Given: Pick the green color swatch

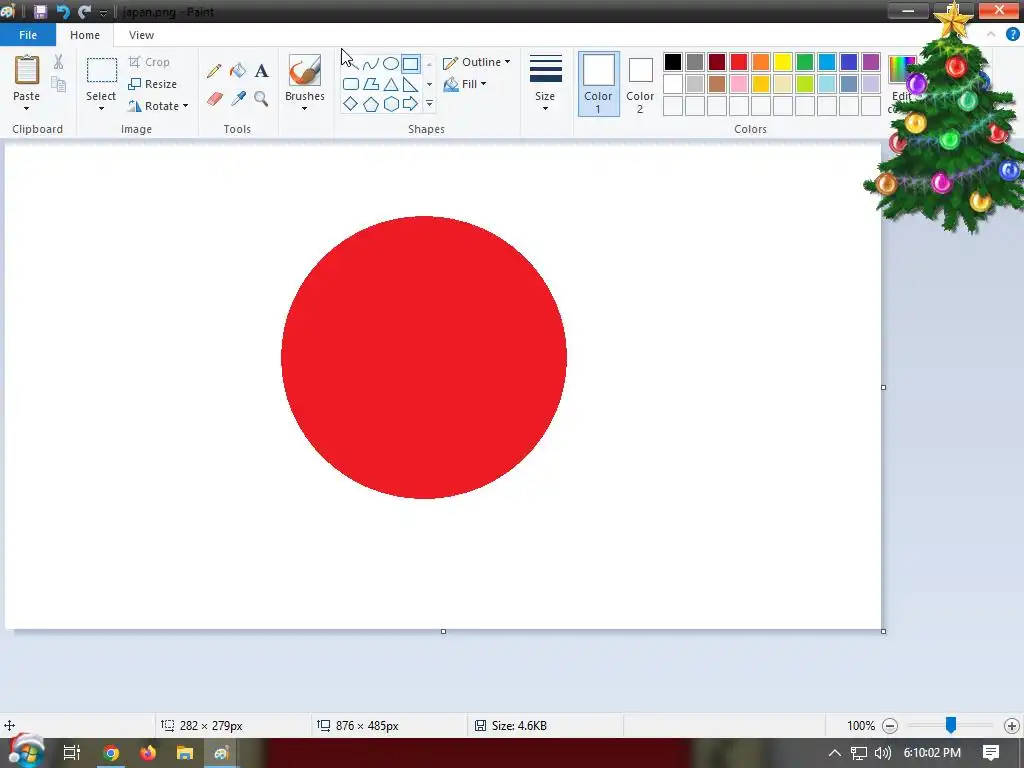Looking at the screenshot, I should click(805, 62).
